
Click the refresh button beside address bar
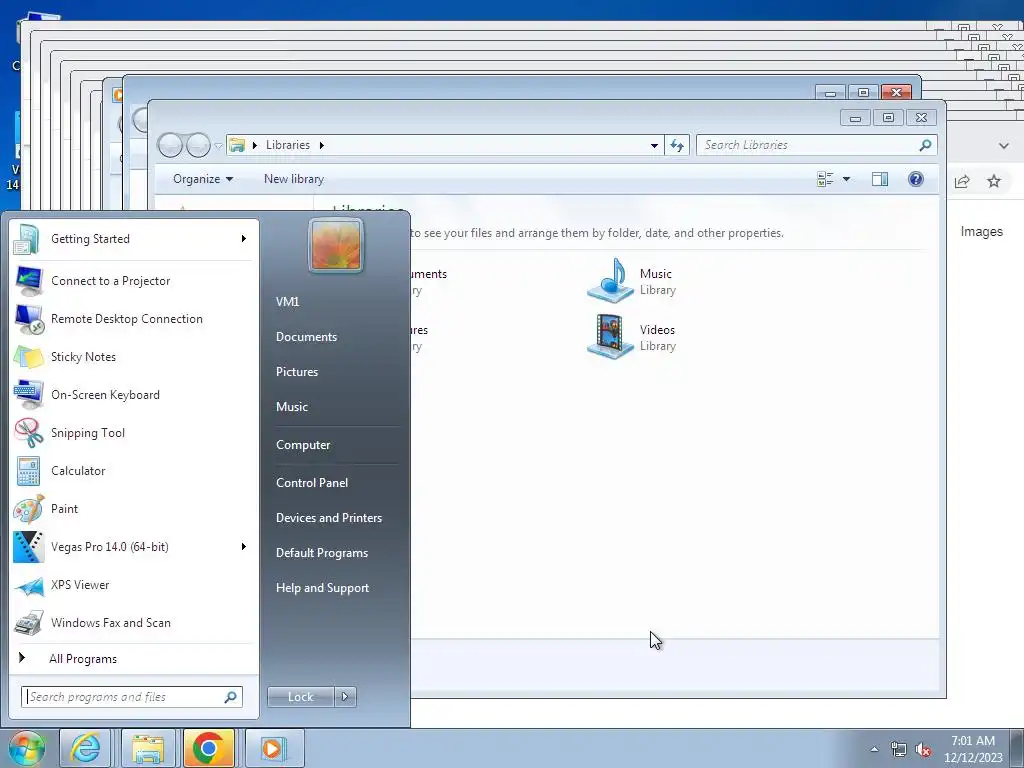pyautogui.click(x=677, y=146)
